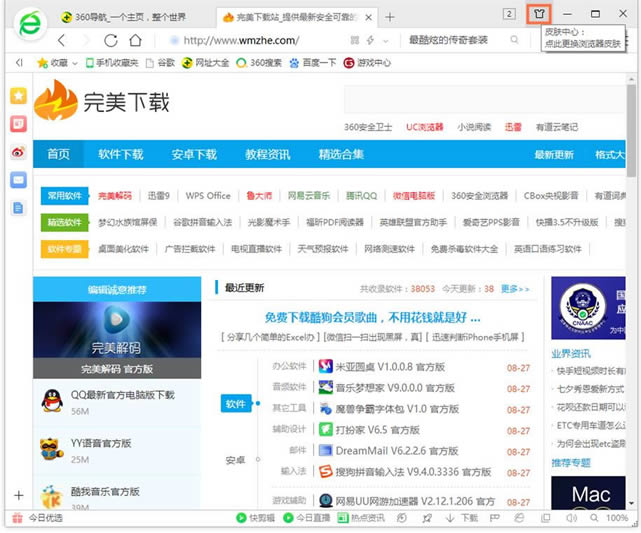Open 下载 downloads in status bar

[462, 518]
